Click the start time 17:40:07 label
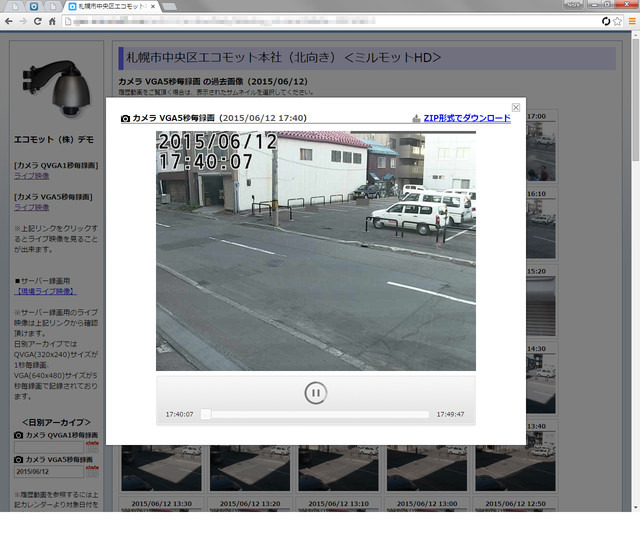 179,414
